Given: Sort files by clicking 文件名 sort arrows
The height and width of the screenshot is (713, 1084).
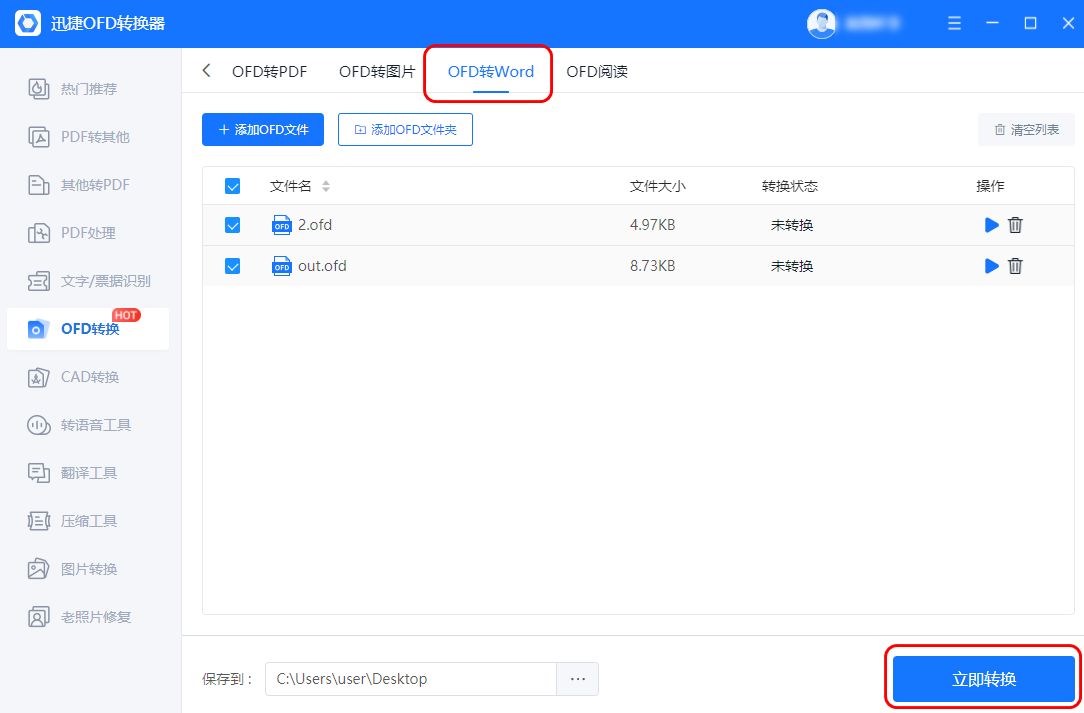Looking at the screenshot, I should [325, 186].
